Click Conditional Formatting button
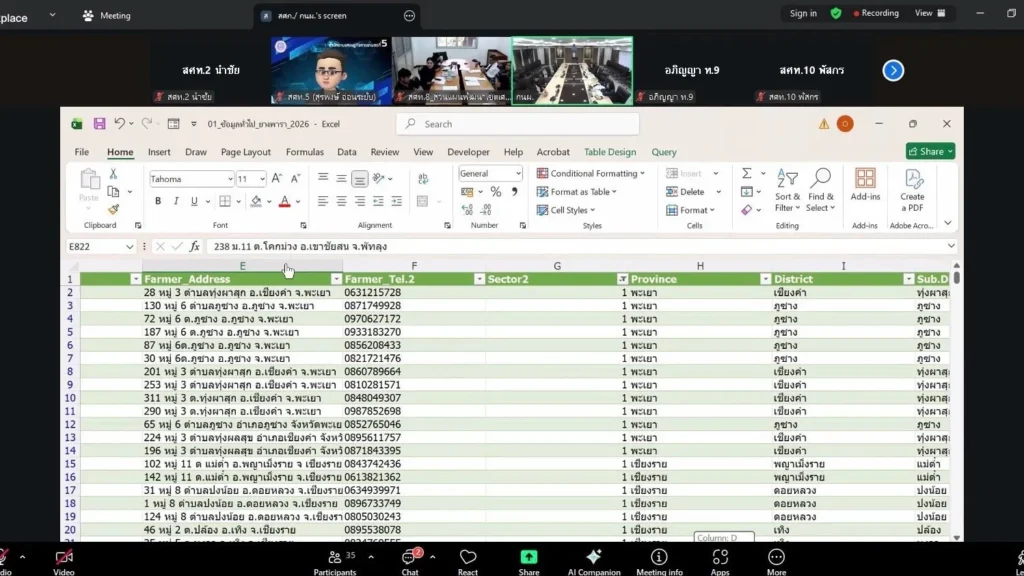This screenshot has width=1024, height=576. pos(592,173)
